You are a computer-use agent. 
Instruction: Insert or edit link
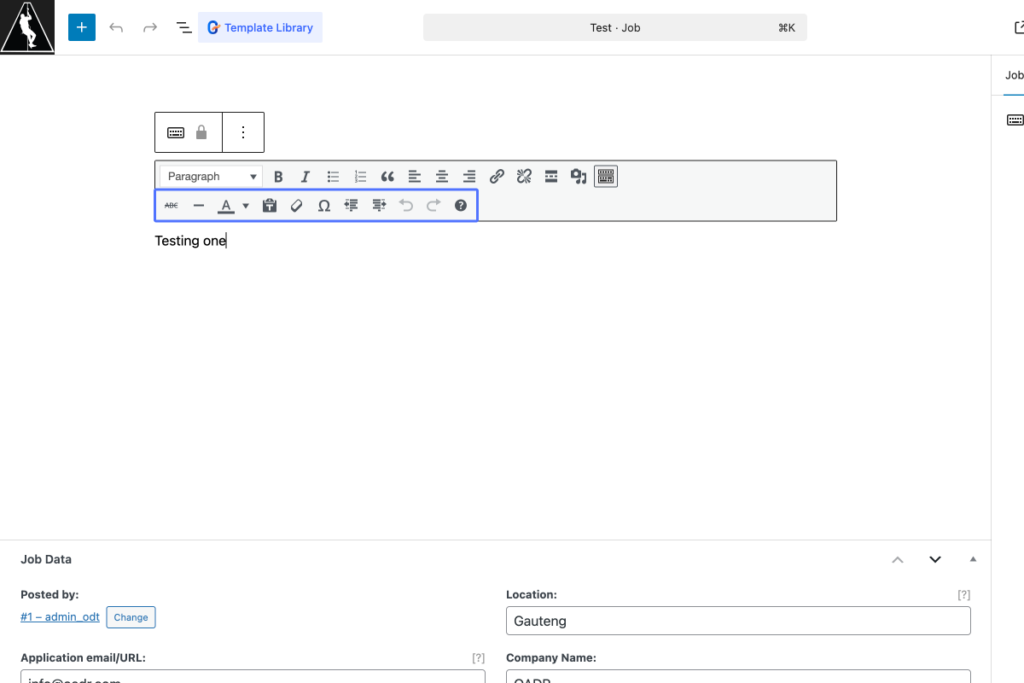496,176
